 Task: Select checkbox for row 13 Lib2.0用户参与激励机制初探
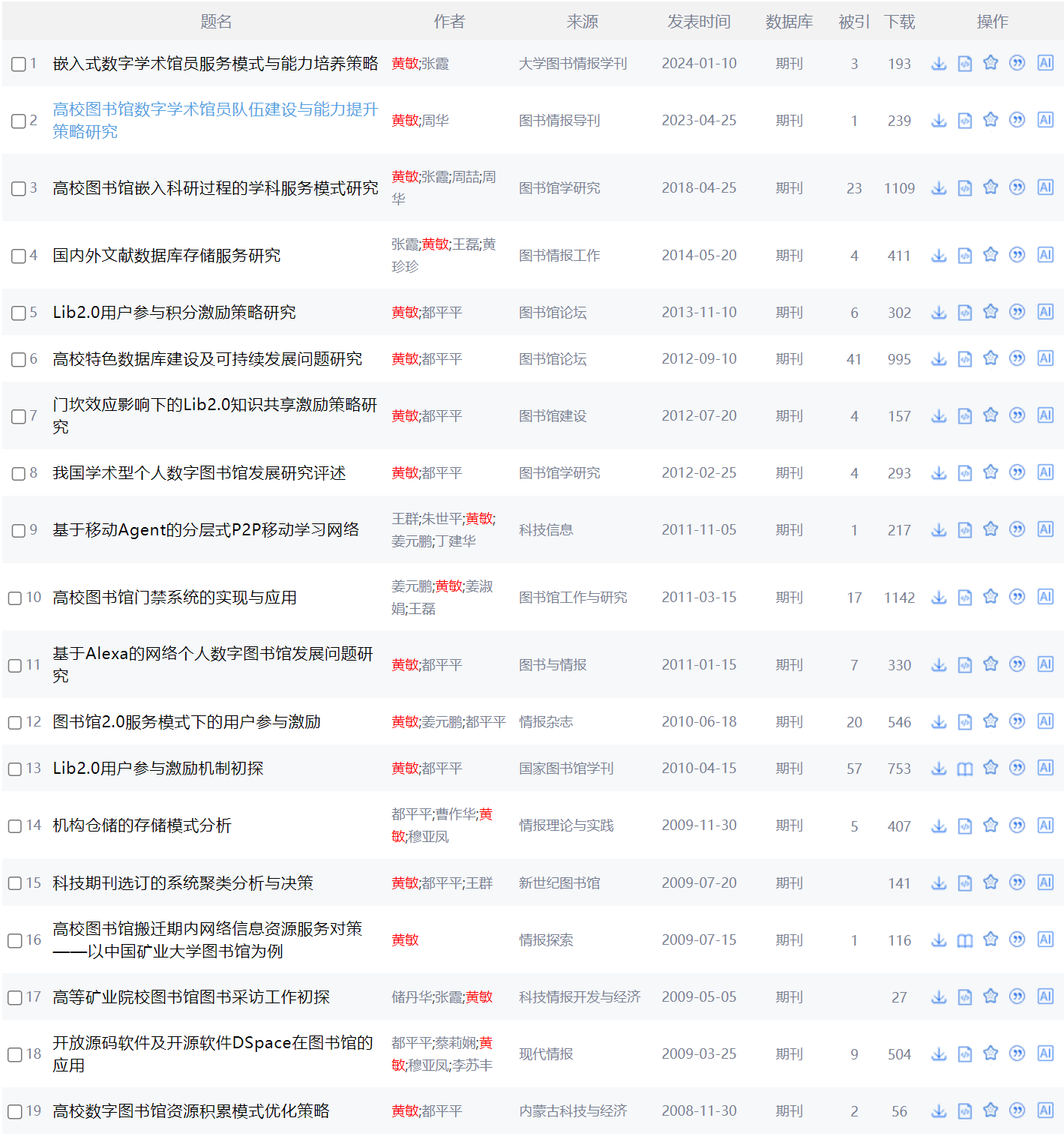pyautogui.click(x=14, y=769)
